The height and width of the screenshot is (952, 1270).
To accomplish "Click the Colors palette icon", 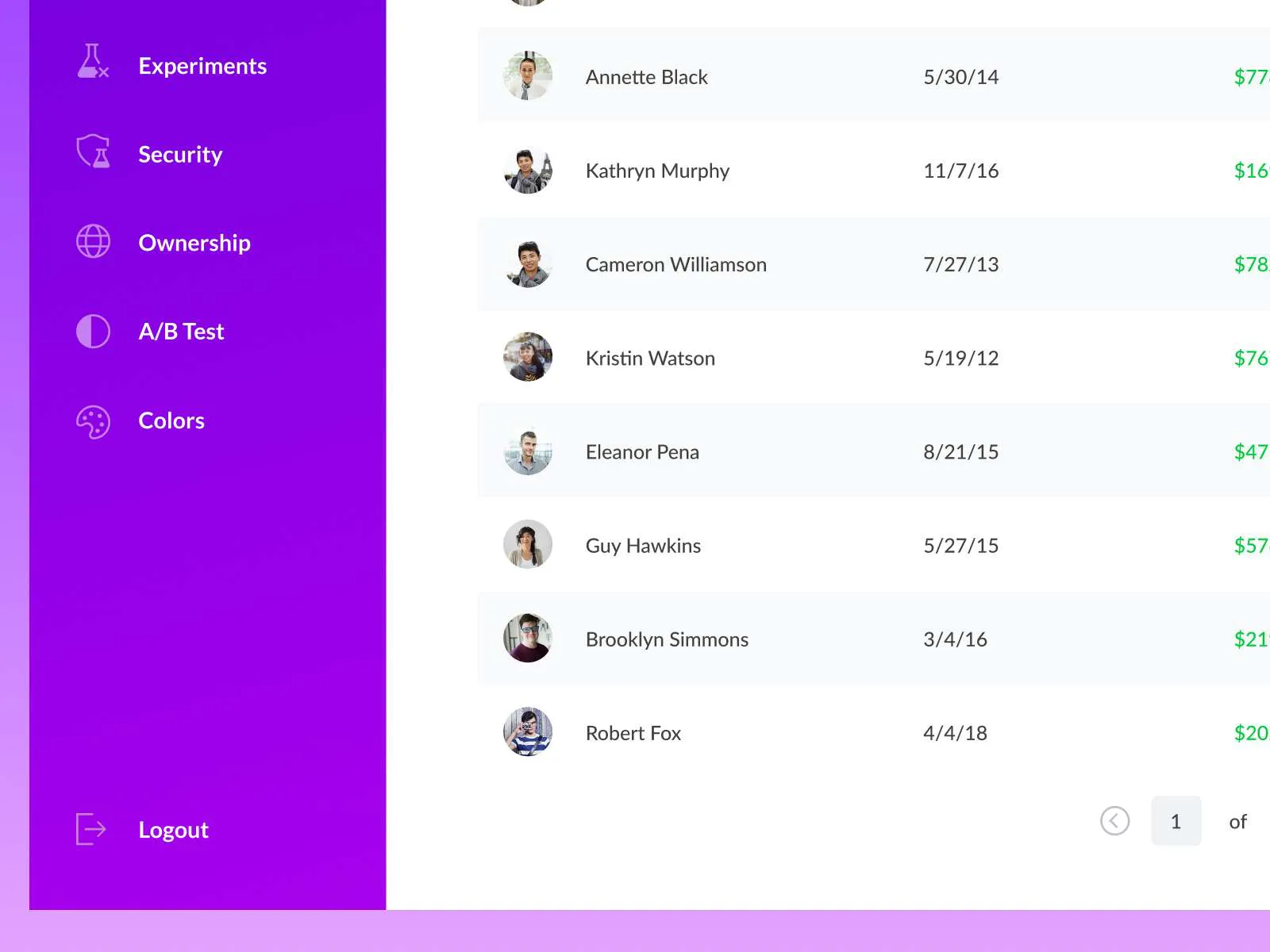I will (x=91, y=420).
